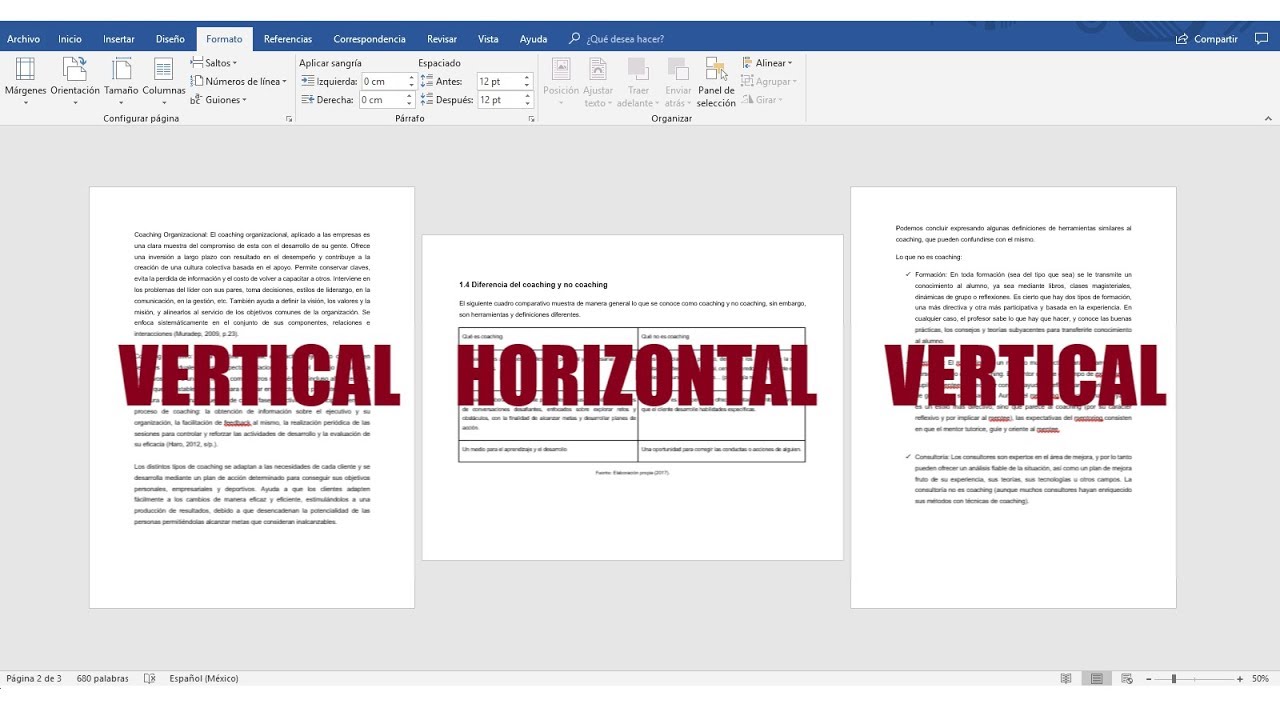Open the Panel de selección
Image resolution: width=1280 pixels, height=720 pixels.
716,81
